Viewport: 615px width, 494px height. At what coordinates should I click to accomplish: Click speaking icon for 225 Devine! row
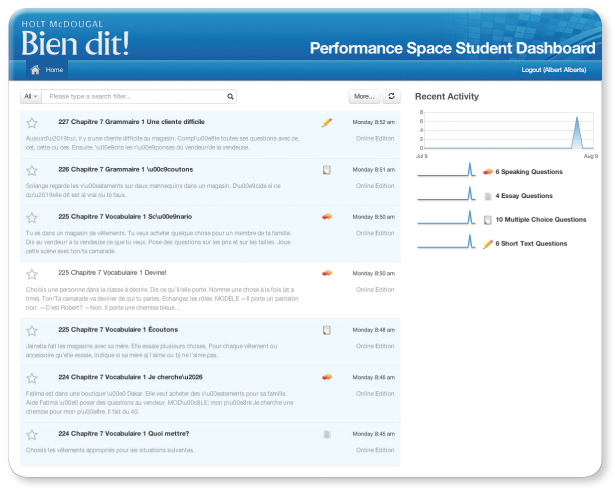coord(327,273)
